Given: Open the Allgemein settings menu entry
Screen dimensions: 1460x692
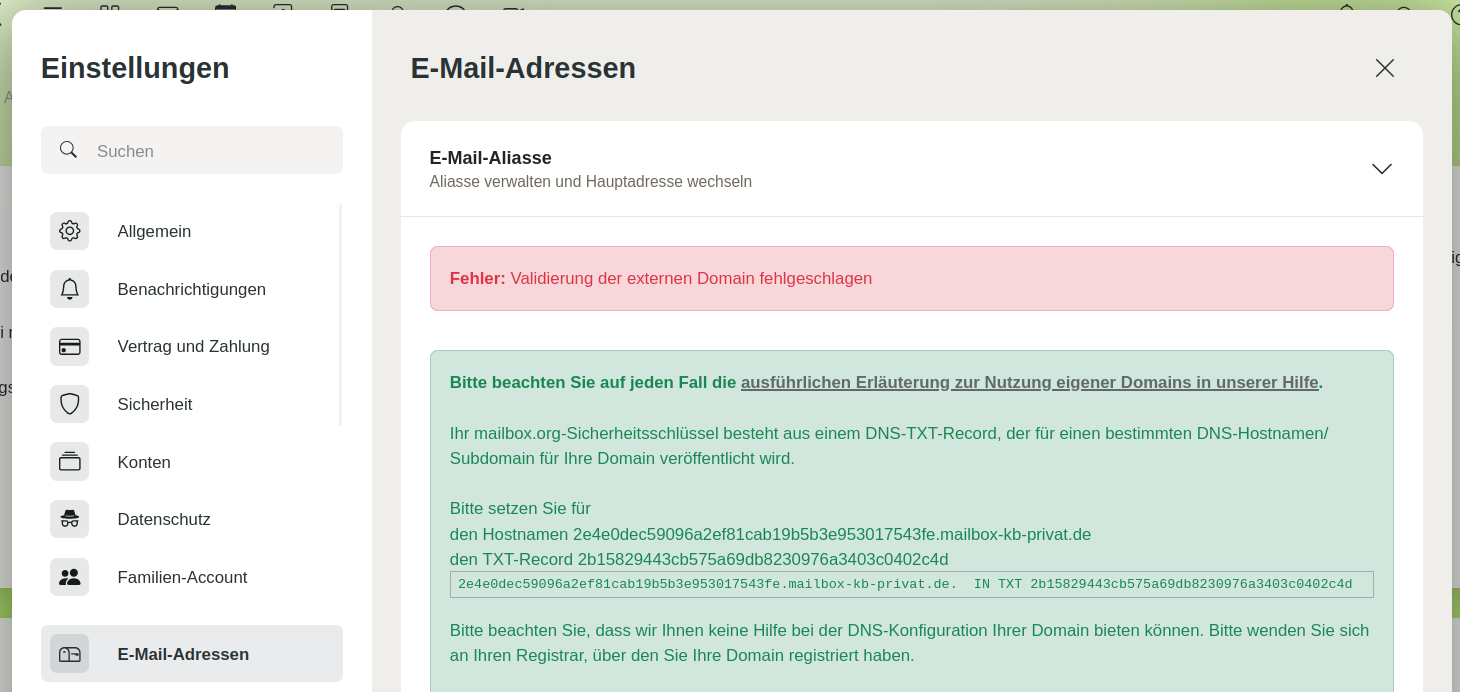Looking at the screenshot, I should click(x=154, y=231).
